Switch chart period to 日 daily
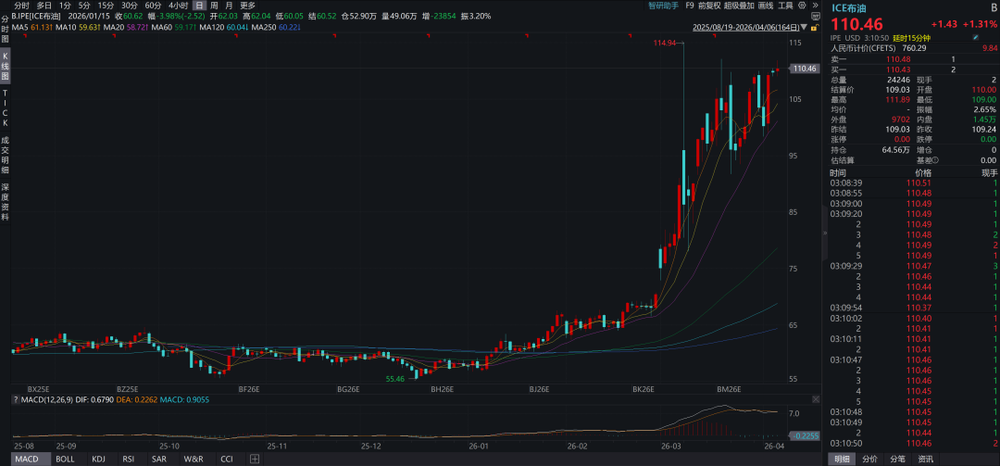 [199, 5]
